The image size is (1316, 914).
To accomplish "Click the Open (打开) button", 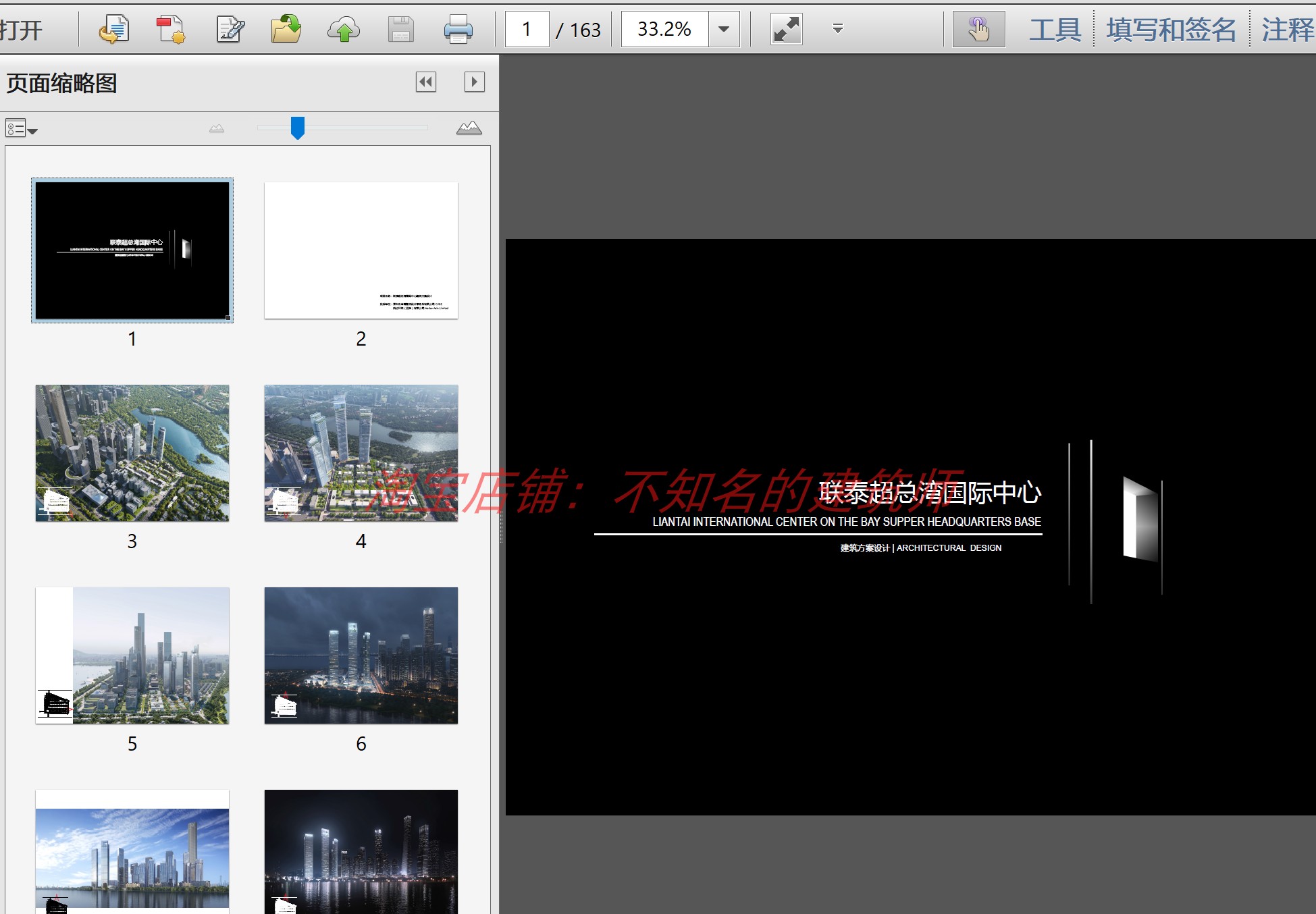I will point(22,30).
